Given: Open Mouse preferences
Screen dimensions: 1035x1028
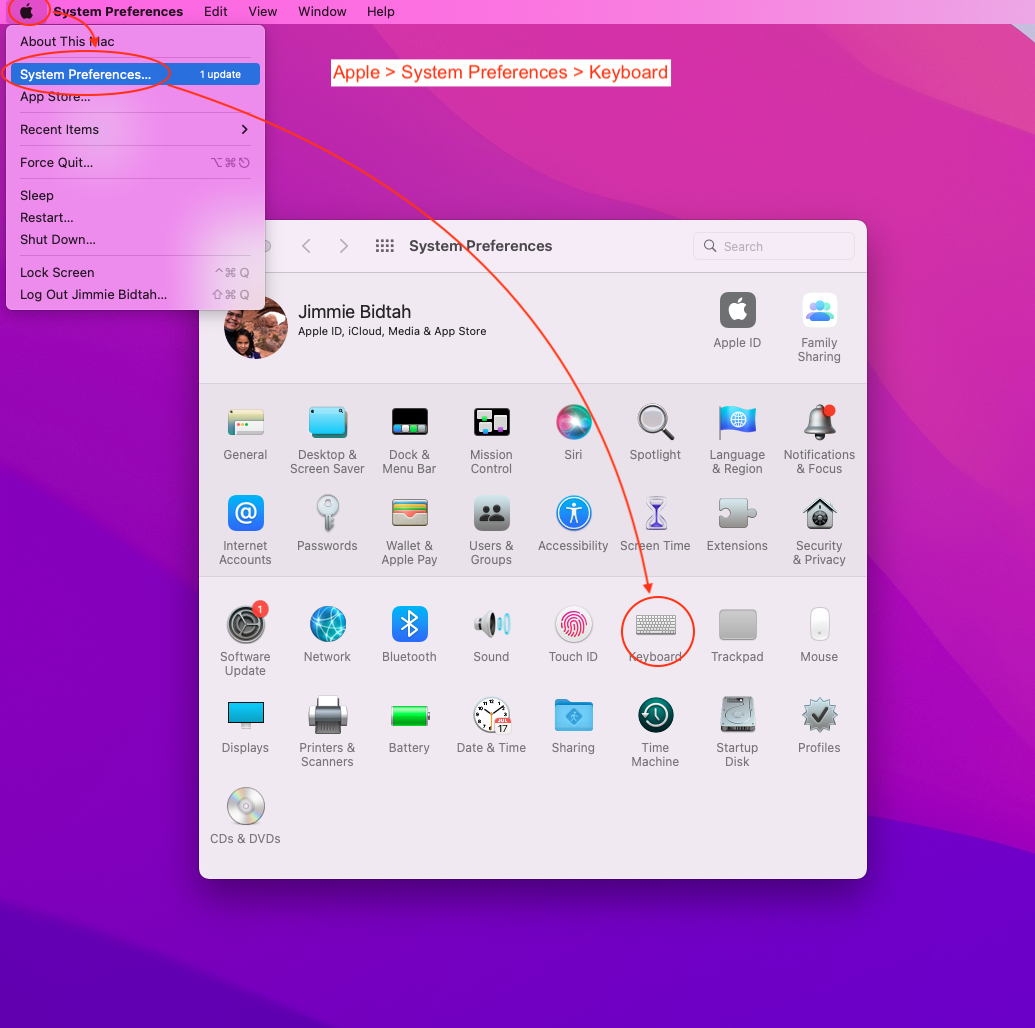Looking at the screenshot, I should (819, 634).
